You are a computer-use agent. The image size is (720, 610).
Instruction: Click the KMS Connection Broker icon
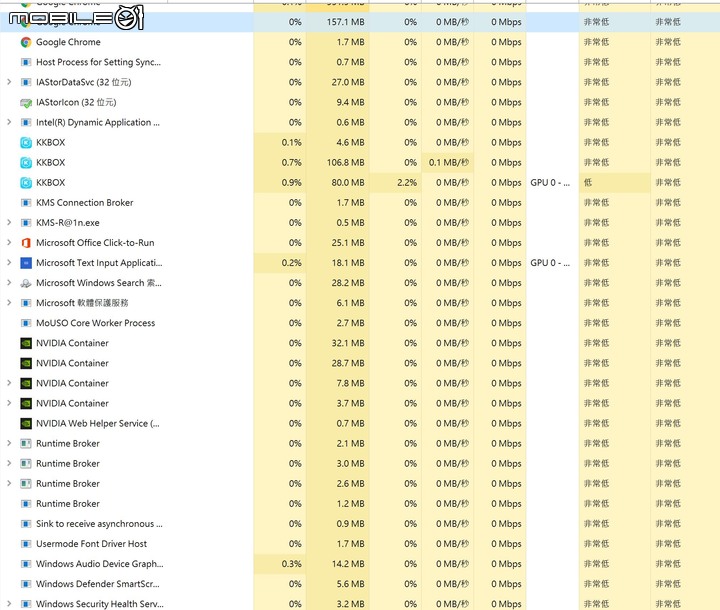[x=26, y=203]
